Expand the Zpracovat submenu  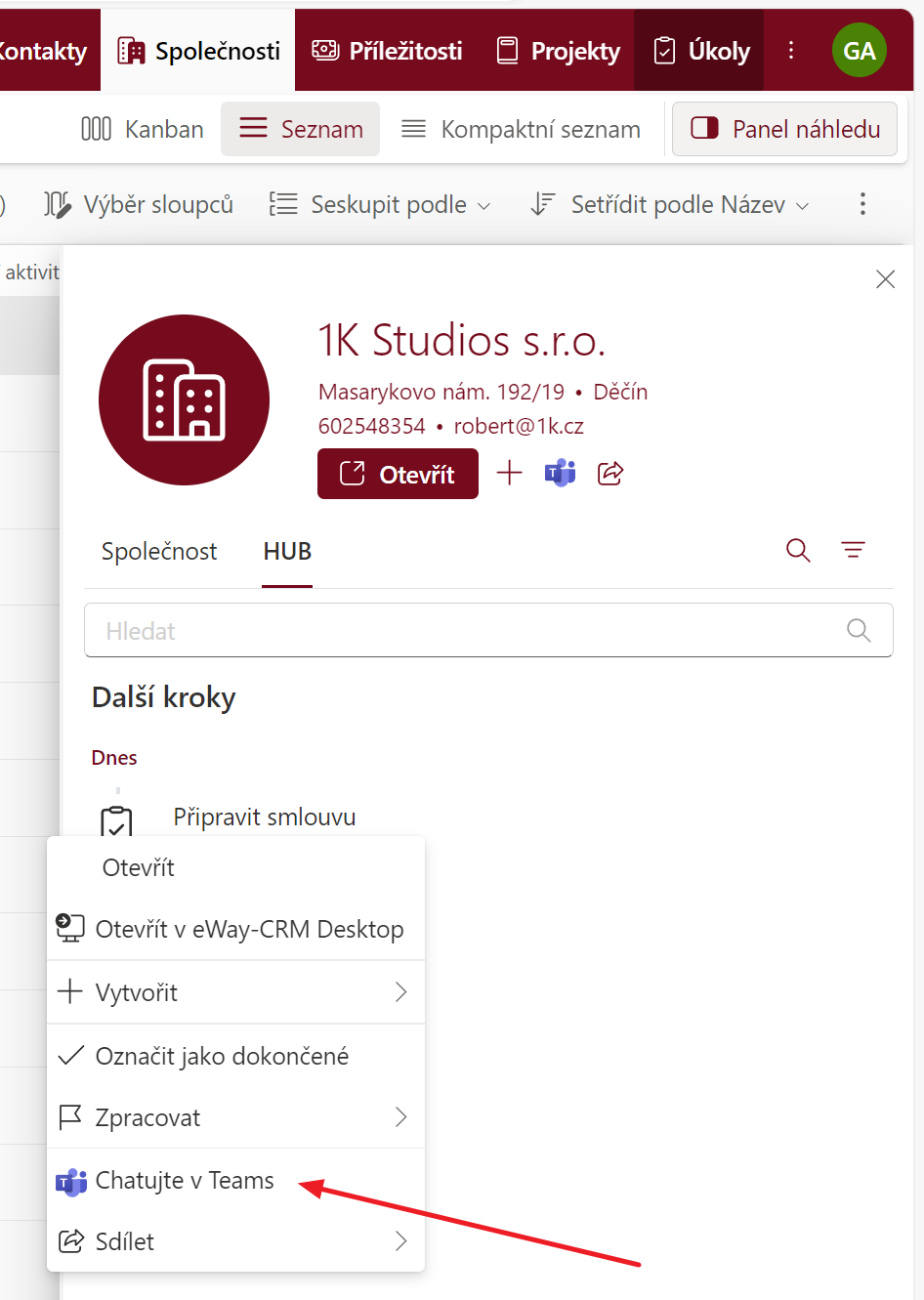236,1117
